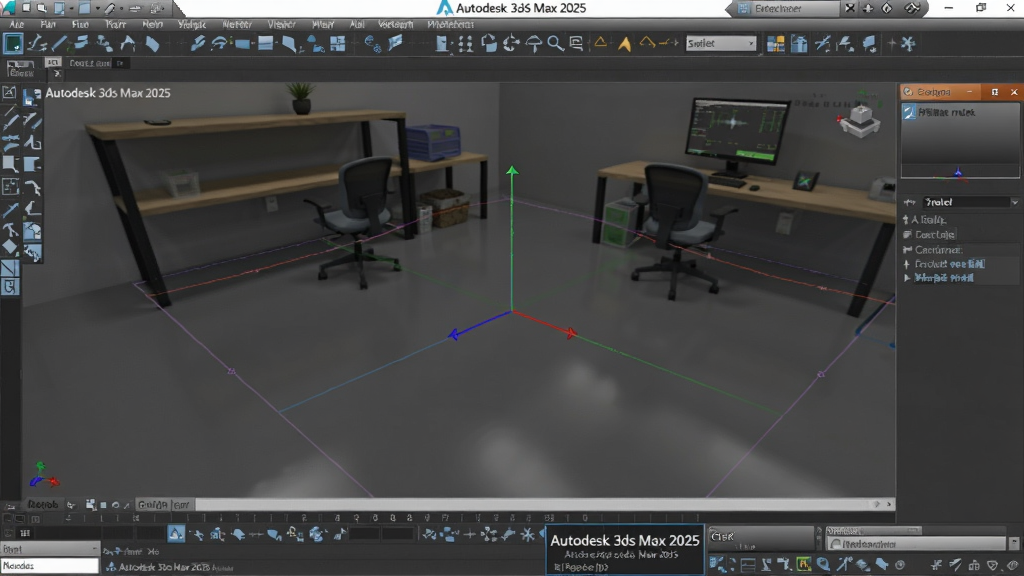Select the potted plant on the top shelf

(x=301, y=99)
